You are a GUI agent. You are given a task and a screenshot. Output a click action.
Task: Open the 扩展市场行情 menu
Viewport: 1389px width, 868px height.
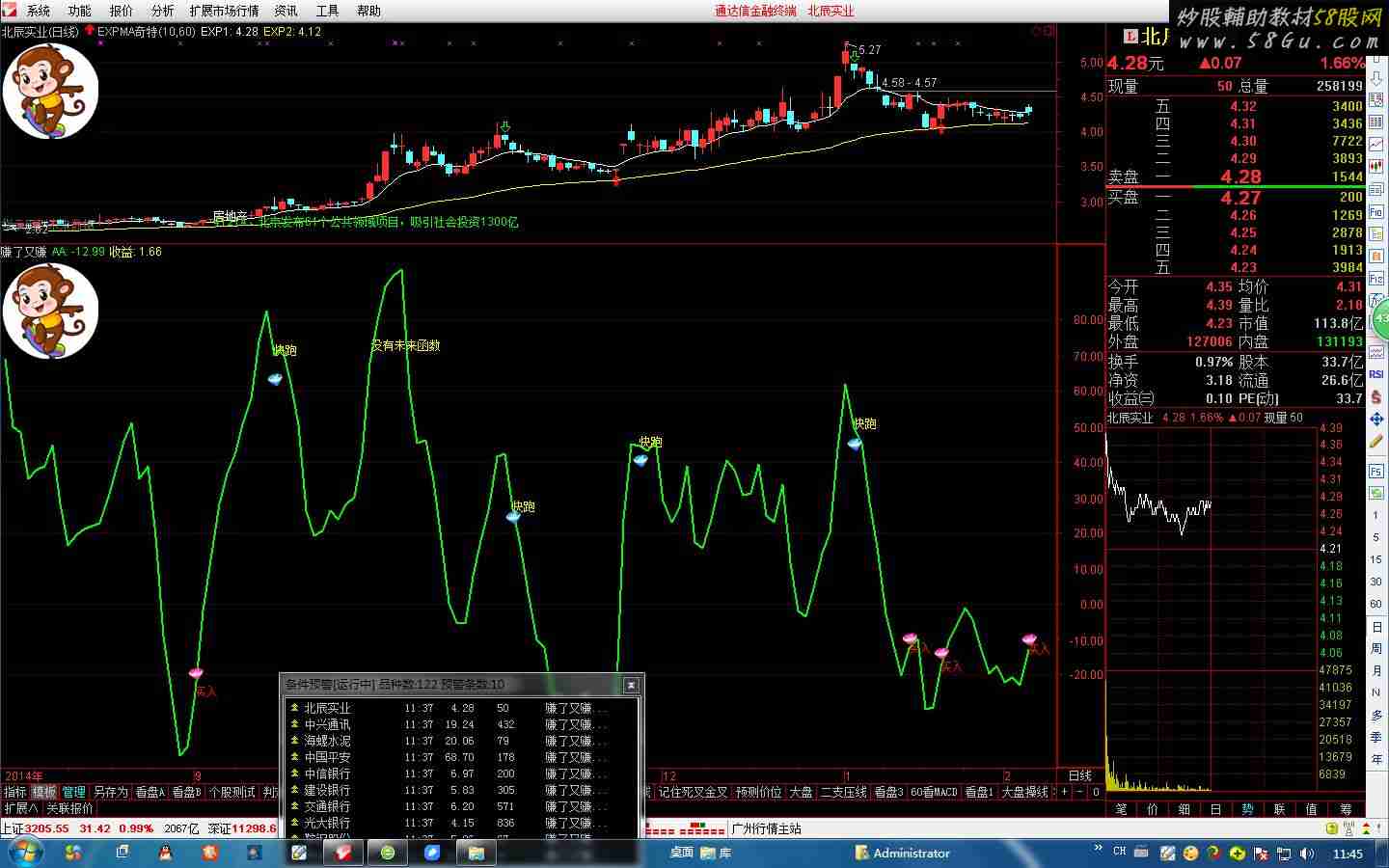pyautogui.click(x=224, y=11)
